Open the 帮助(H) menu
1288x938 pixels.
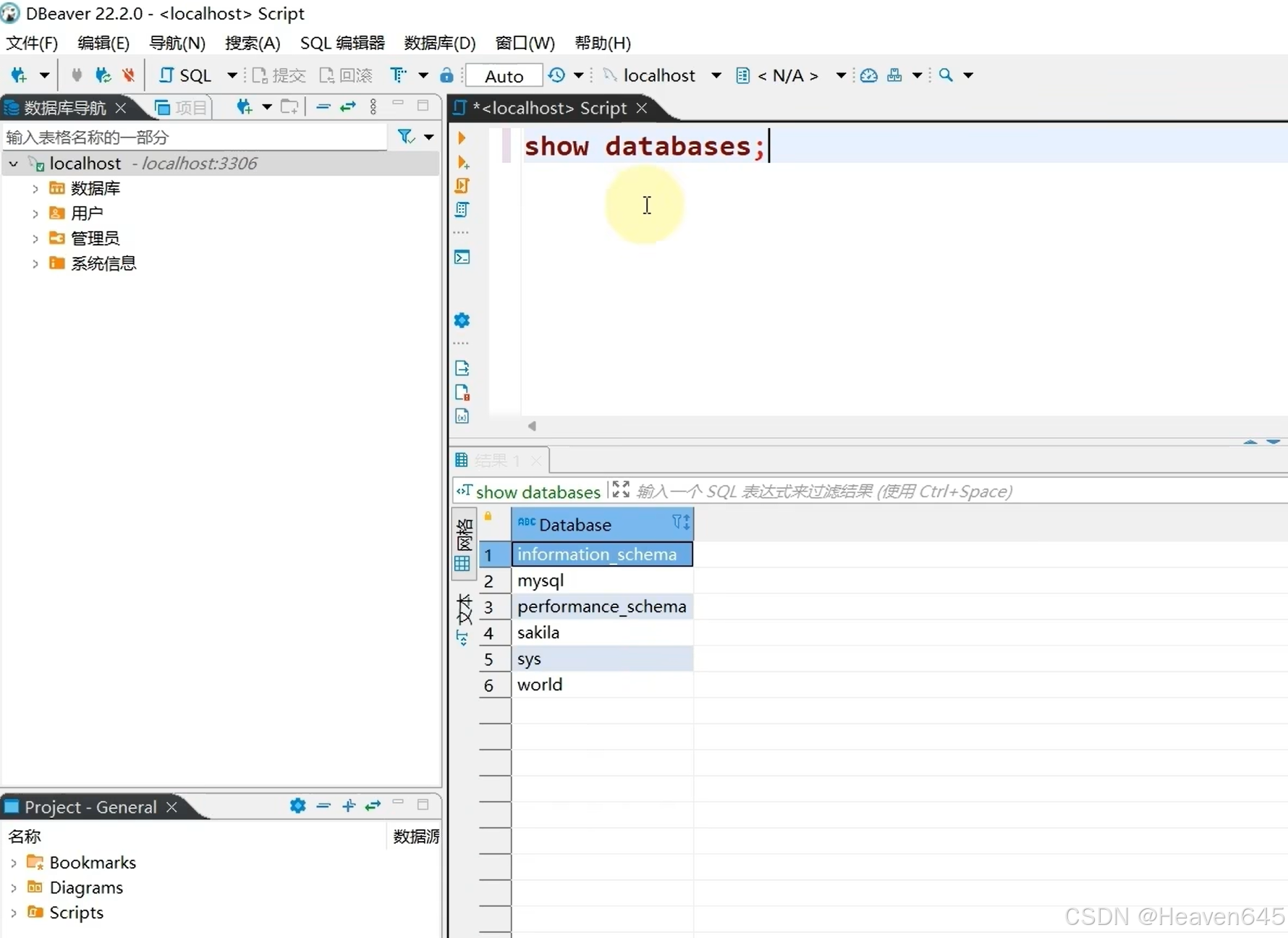point(603,43)
